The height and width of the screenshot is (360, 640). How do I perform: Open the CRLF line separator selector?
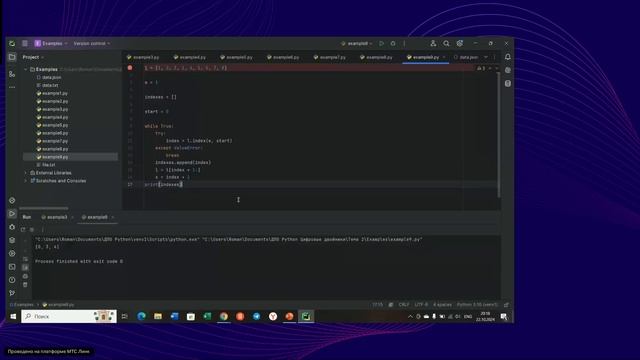coord(404,304)
